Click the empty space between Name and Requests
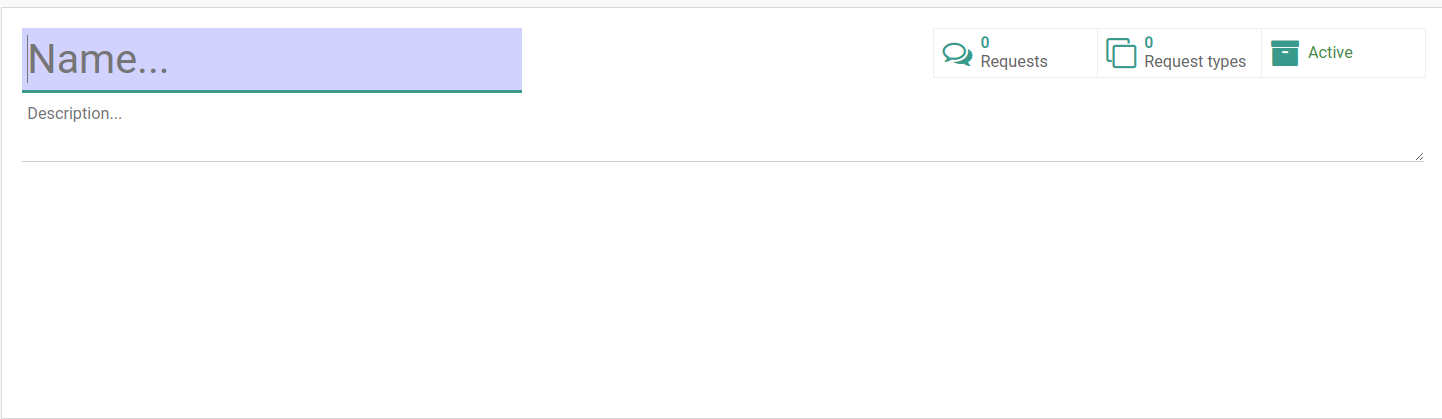The height and width of the screenshot is (419, 1442). pos(727,55)
